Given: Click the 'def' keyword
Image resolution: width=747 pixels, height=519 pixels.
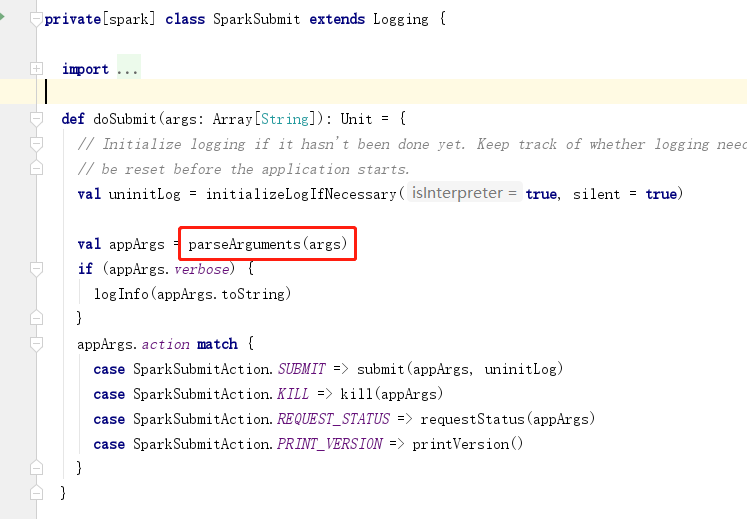Looking at the screenshot, I should (73, 119).
